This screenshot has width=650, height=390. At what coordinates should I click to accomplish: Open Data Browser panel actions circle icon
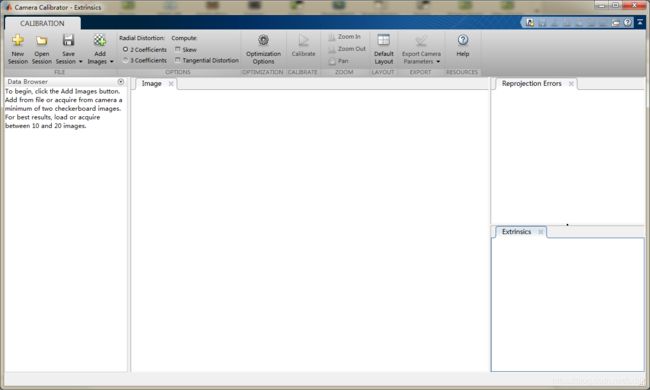tap(121, 82)
